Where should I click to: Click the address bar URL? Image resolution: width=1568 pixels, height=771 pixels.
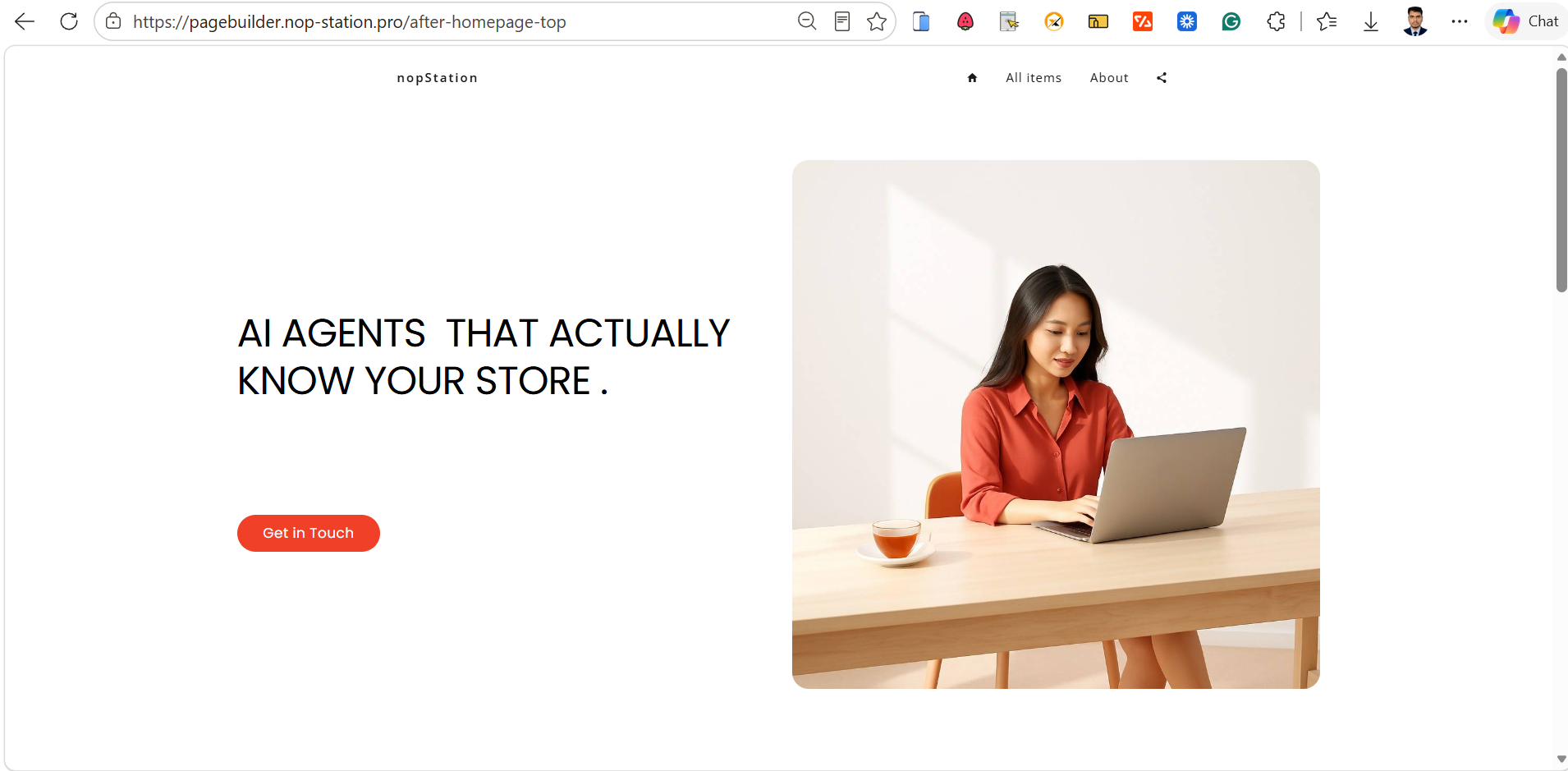tap(350, 22)
